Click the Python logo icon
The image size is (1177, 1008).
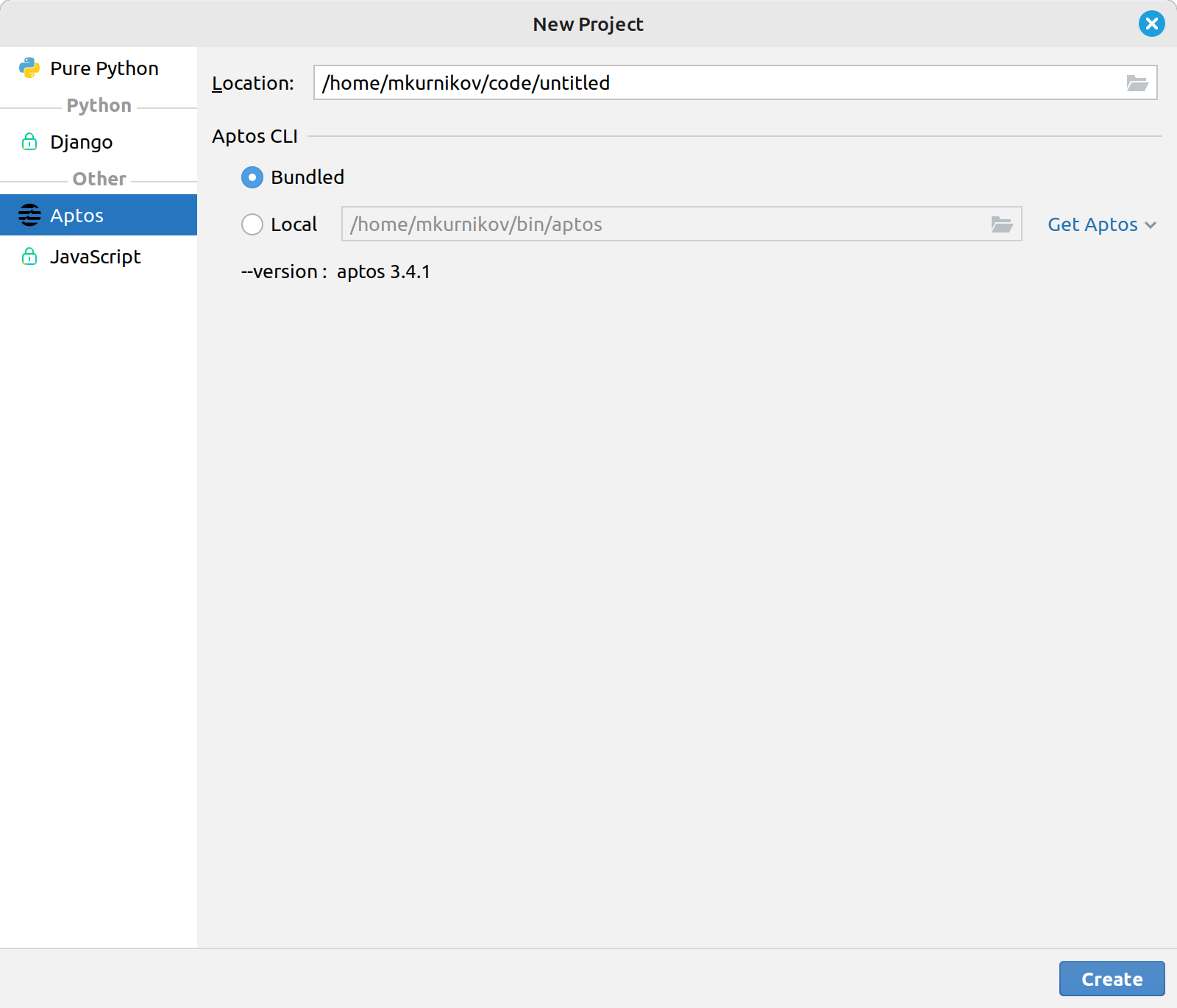(x=29, y=68)
